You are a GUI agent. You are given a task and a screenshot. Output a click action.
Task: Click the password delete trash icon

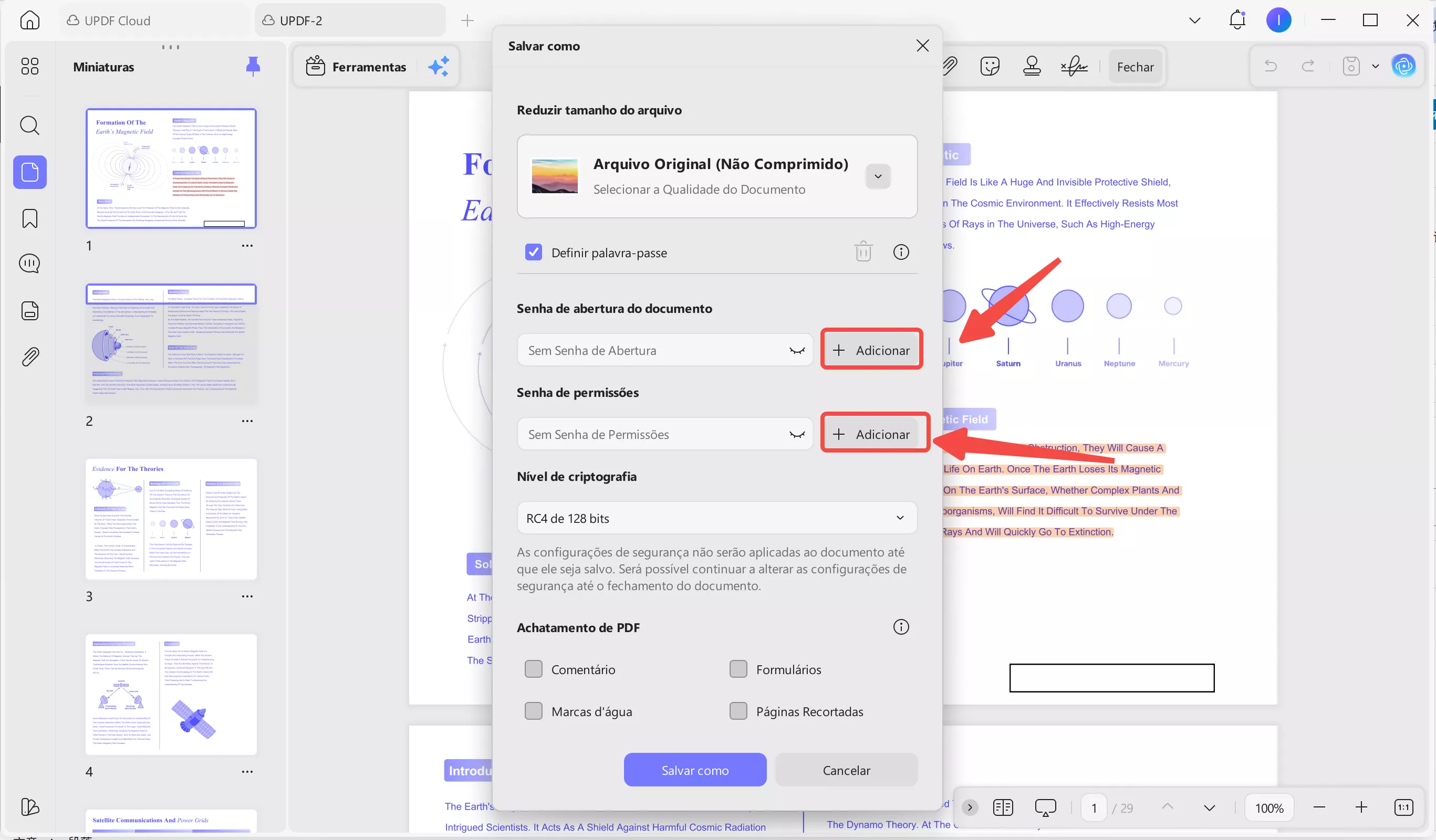[863, 251]
